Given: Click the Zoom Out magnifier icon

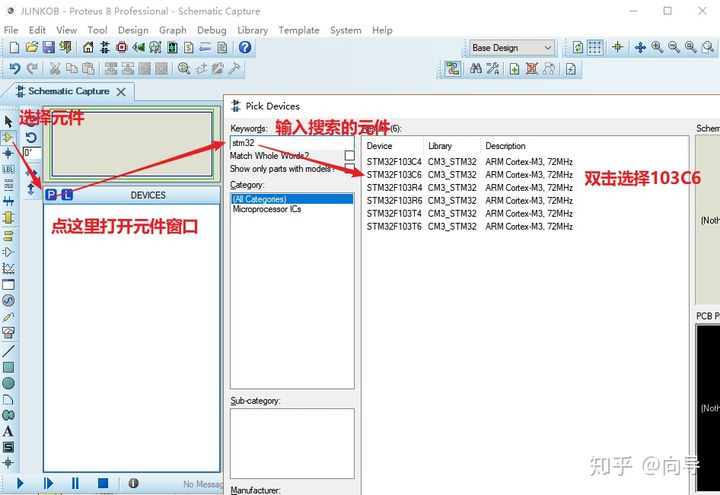Looking at the screenshot, I should pos(674,47).
